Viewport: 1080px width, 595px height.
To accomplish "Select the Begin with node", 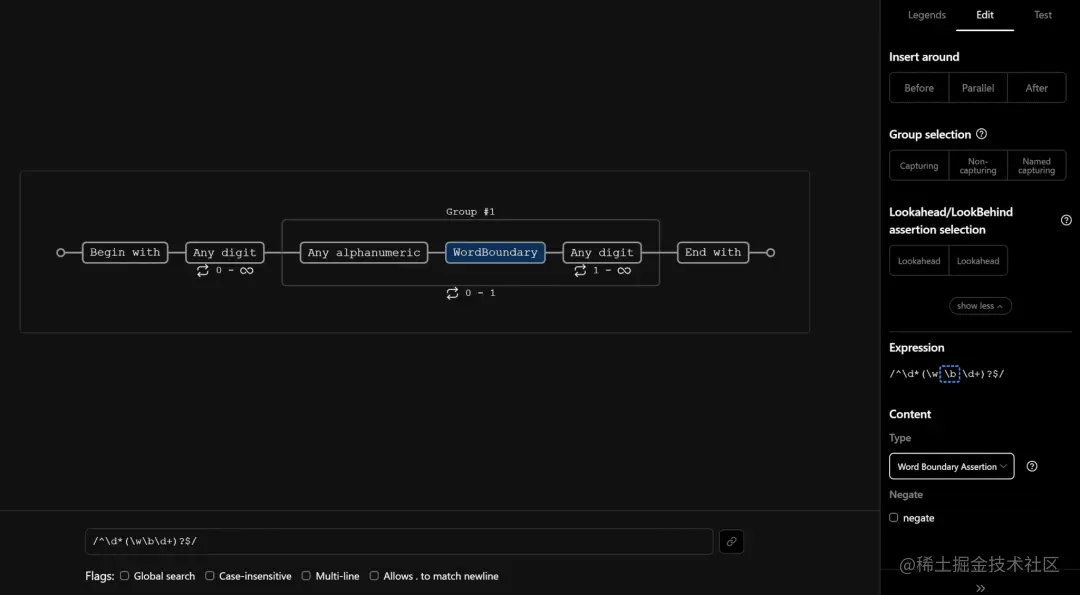I will pos(125,253).
